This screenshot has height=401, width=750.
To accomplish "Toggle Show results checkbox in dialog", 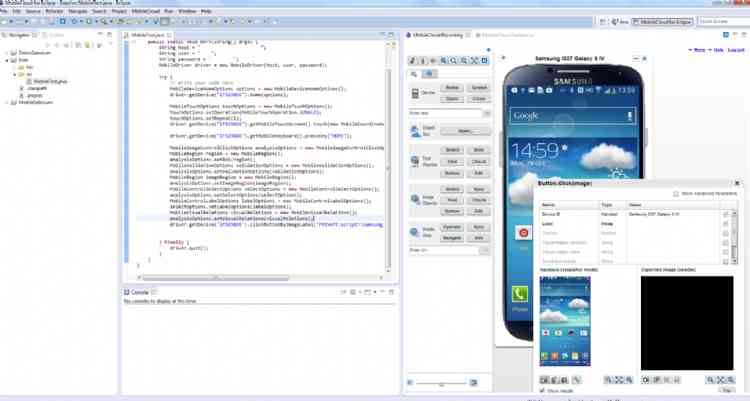I will click(542, 391).
